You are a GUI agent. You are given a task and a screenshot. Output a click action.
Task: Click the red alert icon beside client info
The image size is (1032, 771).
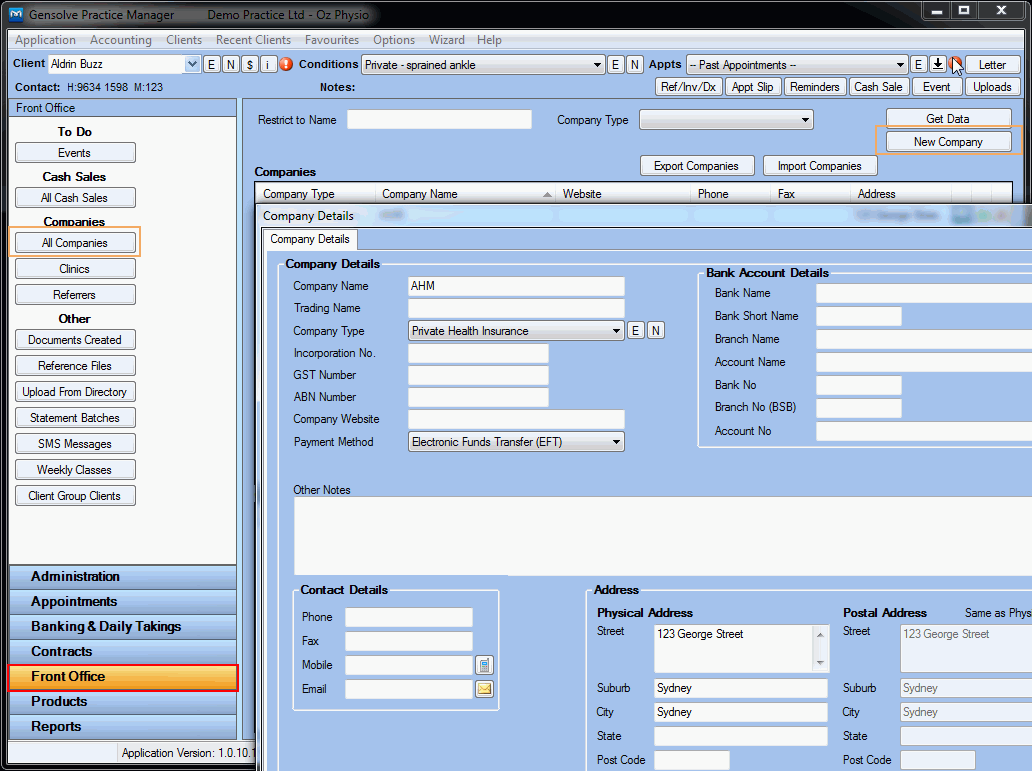(x=285, y=63)
